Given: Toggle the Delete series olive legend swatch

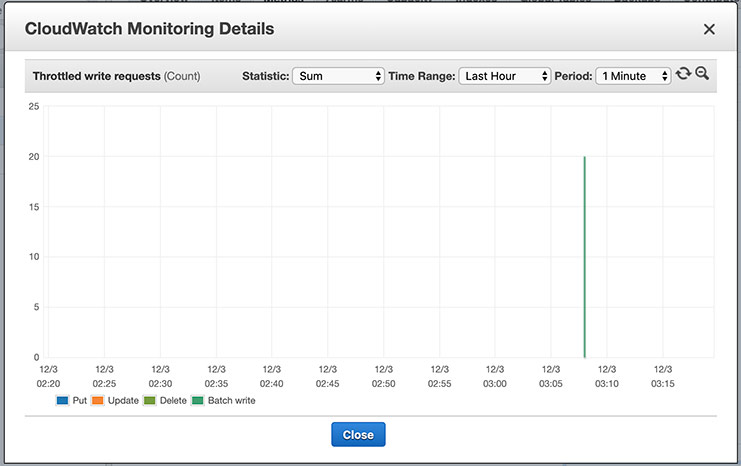Looking at the screenshot, I should pyautogui.click(x=149, y=401).
